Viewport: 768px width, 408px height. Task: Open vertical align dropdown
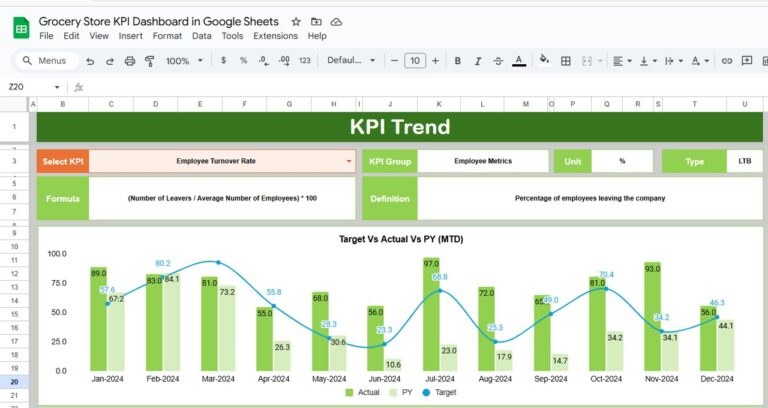point(648,61)
